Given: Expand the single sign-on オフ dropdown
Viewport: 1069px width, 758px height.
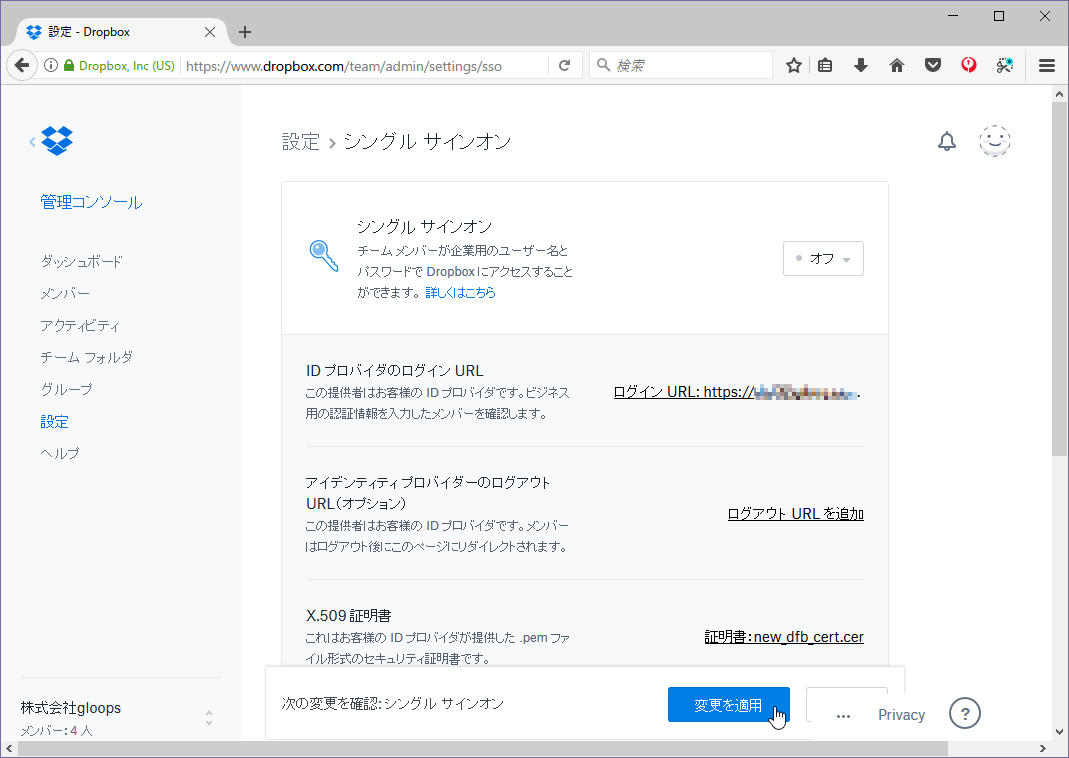Looking at the screenshot, I should tap(823, 258).
